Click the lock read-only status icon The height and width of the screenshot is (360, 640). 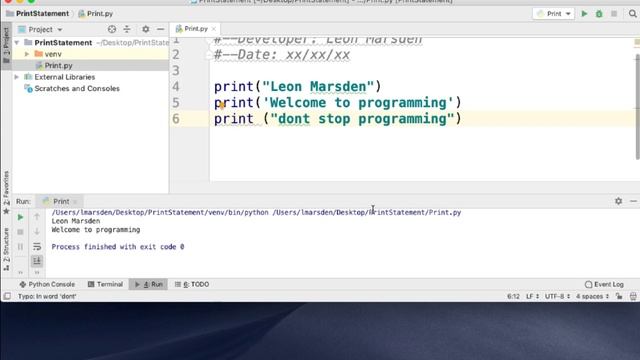(x=619, y=296)
